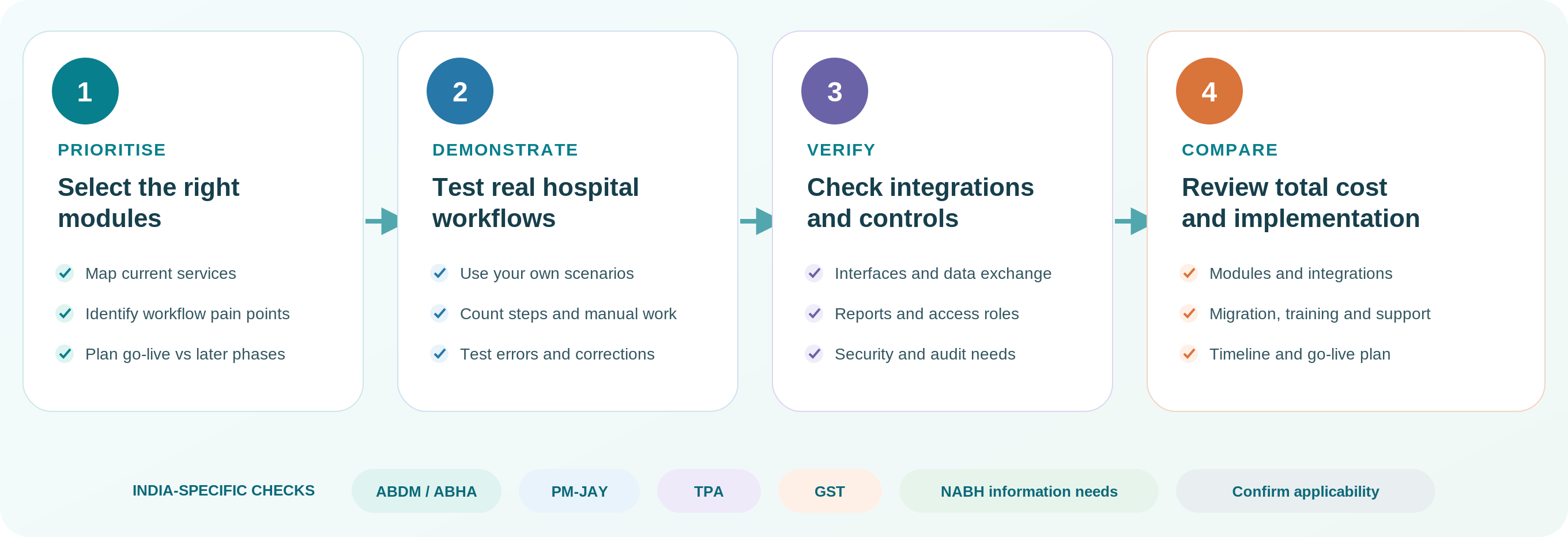Click checkmark beside Use your own scenarios
The height and width of the screenshot is (537, 1568).
(x=439, y=273)
